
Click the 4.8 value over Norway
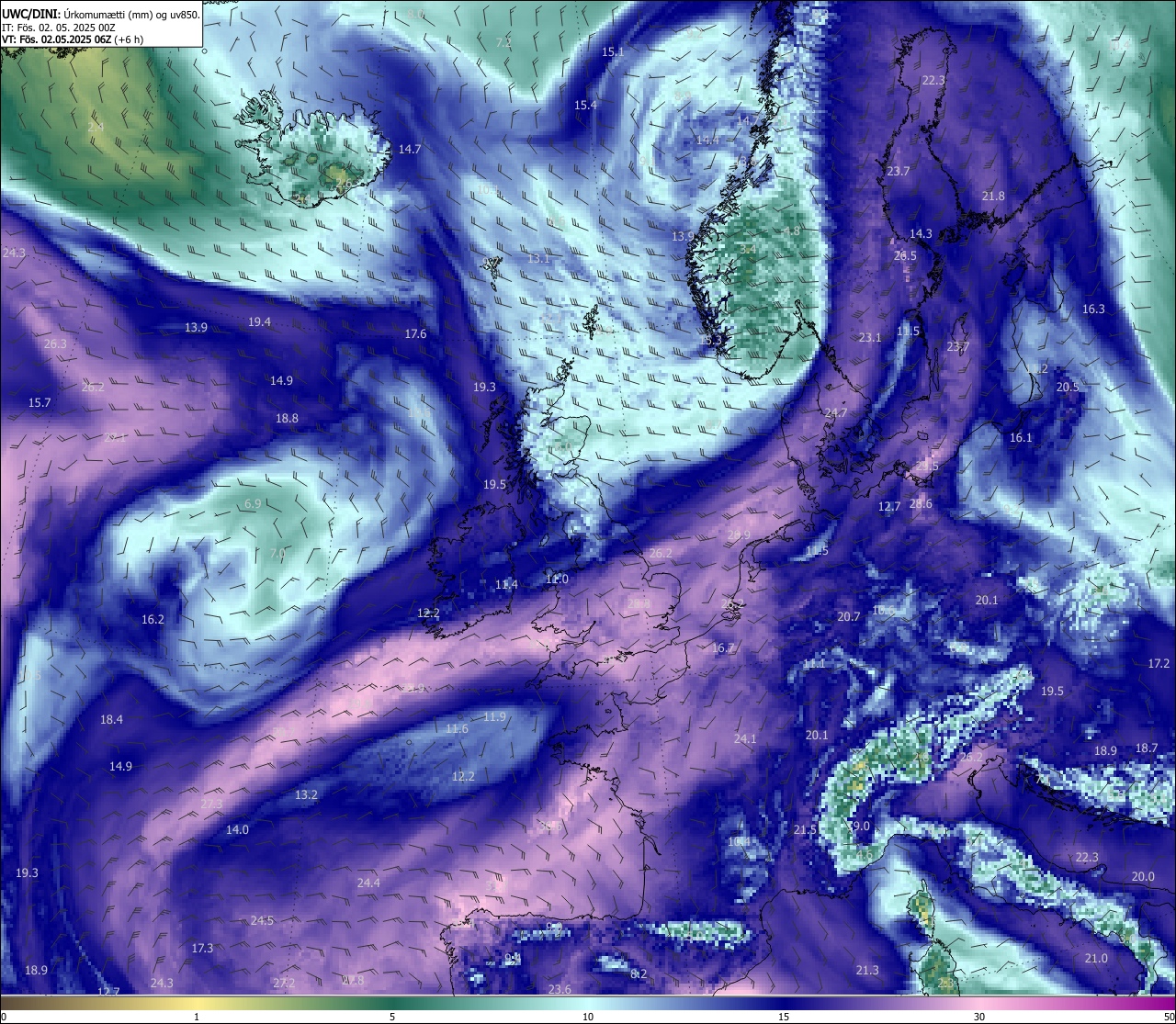coord(792,231)
